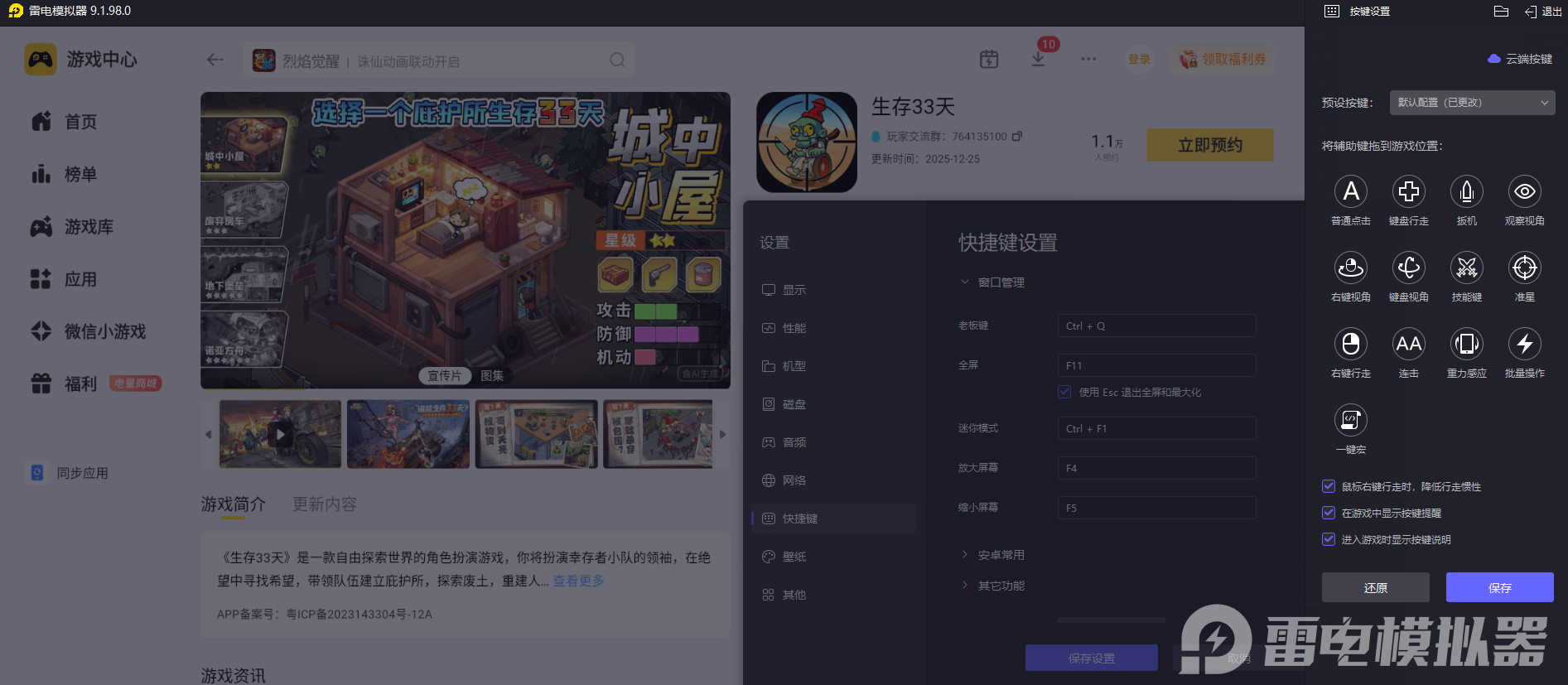Copy the player group number 764135100
Viewport: 1568px width, 685px height.
click(1017, 136)
